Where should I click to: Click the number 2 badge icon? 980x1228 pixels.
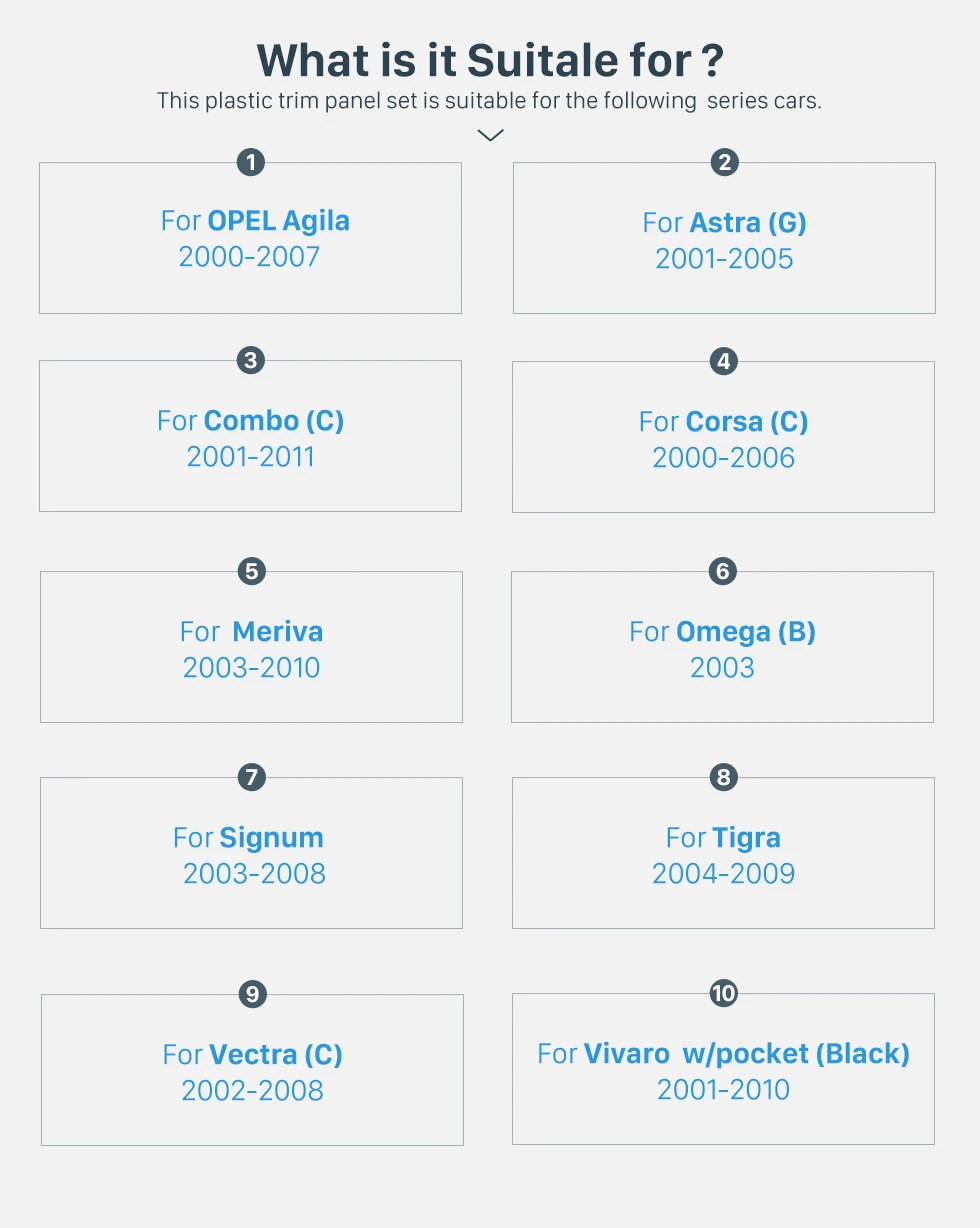click(x=724, y=162)
